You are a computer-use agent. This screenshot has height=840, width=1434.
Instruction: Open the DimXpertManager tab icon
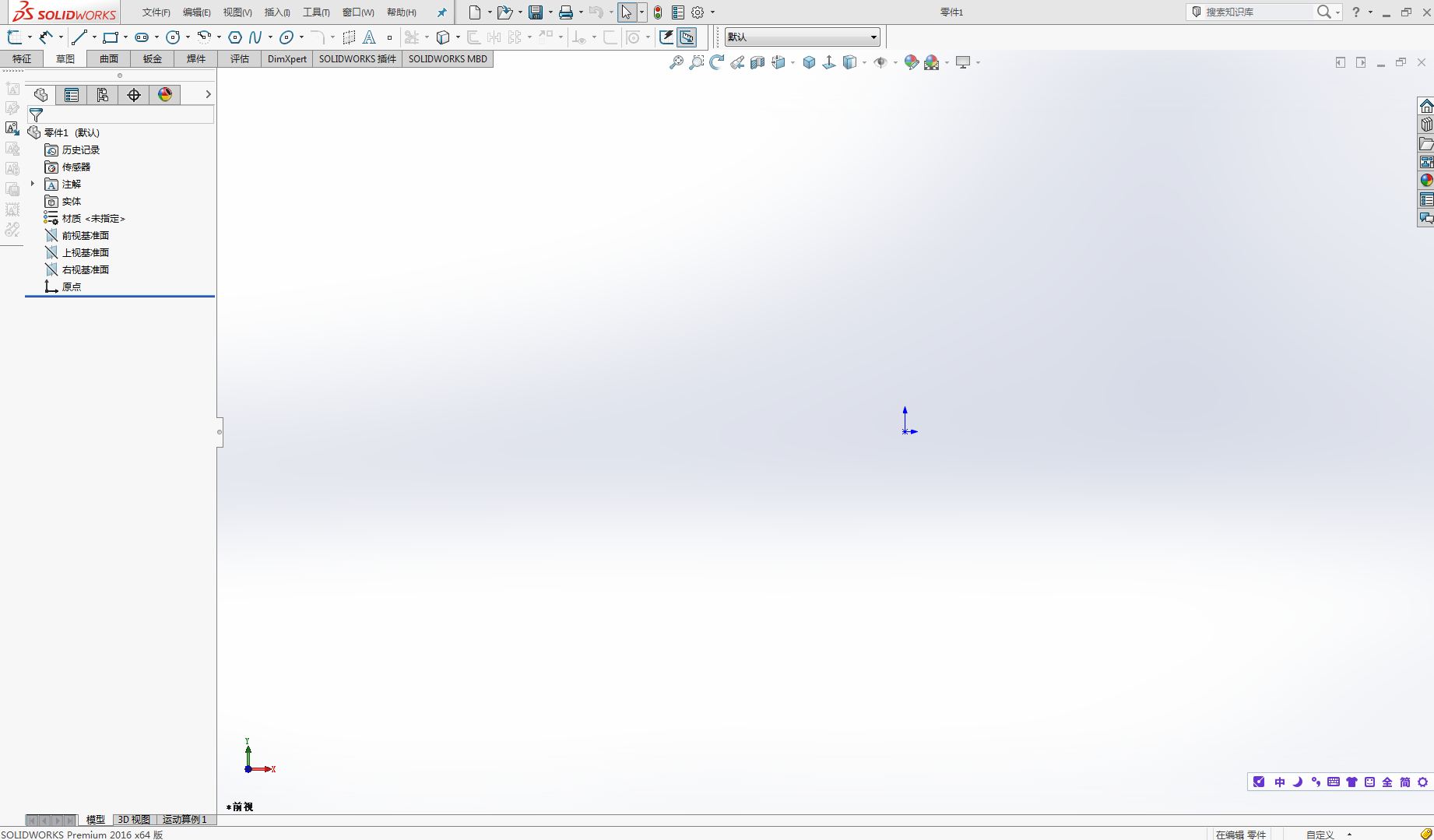pos(134,95)
